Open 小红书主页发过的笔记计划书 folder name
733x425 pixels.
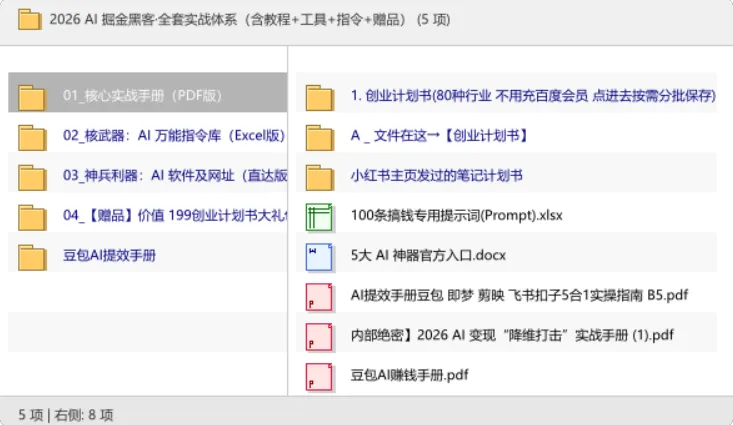tap(437, 176)
